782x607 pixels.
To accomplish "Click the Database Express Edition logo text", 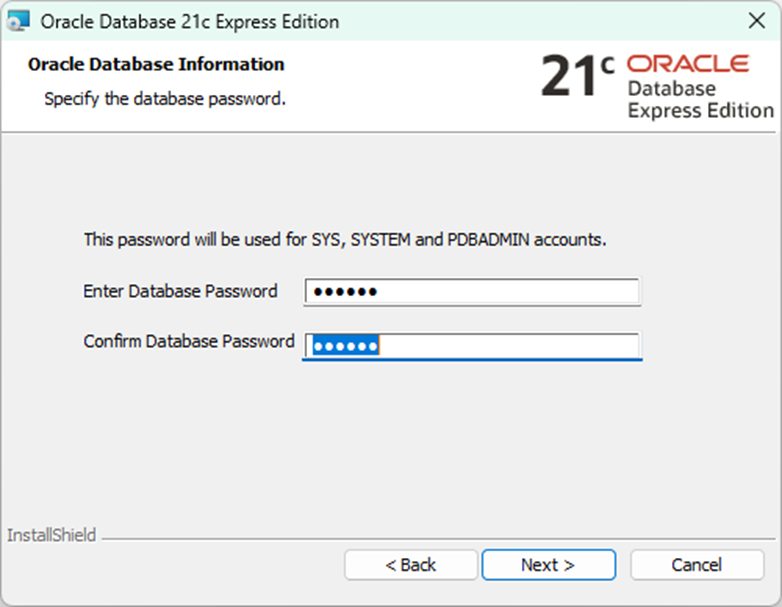I will pos(700,100).
